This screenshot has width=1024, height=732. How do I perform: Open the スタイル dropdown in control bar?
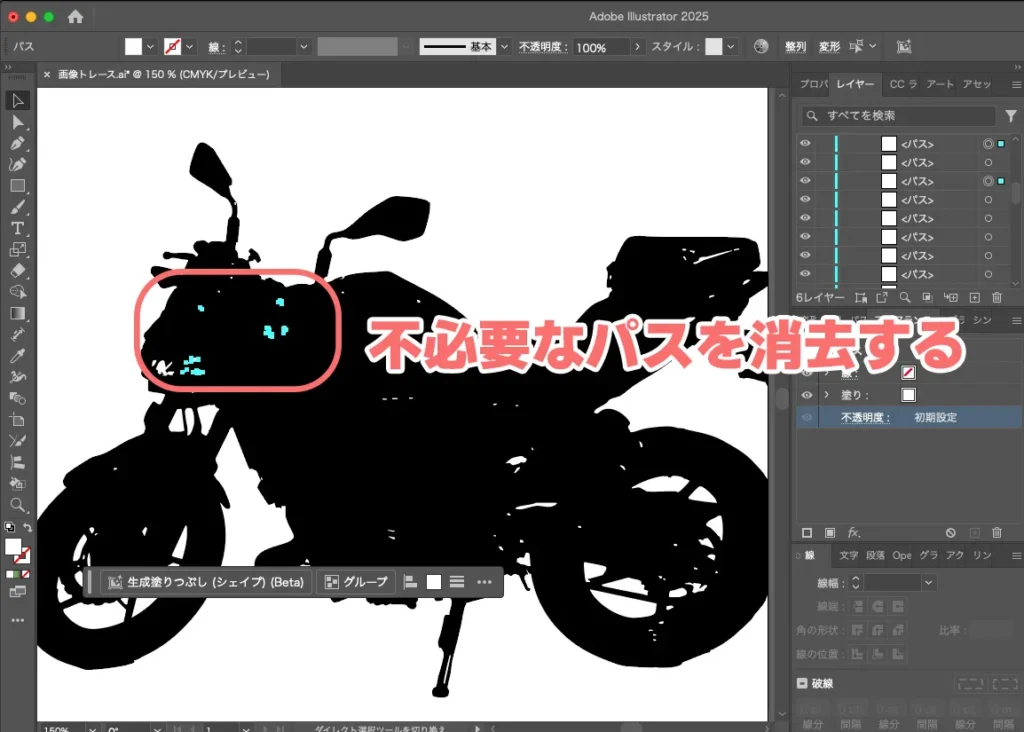coord(731,47)
